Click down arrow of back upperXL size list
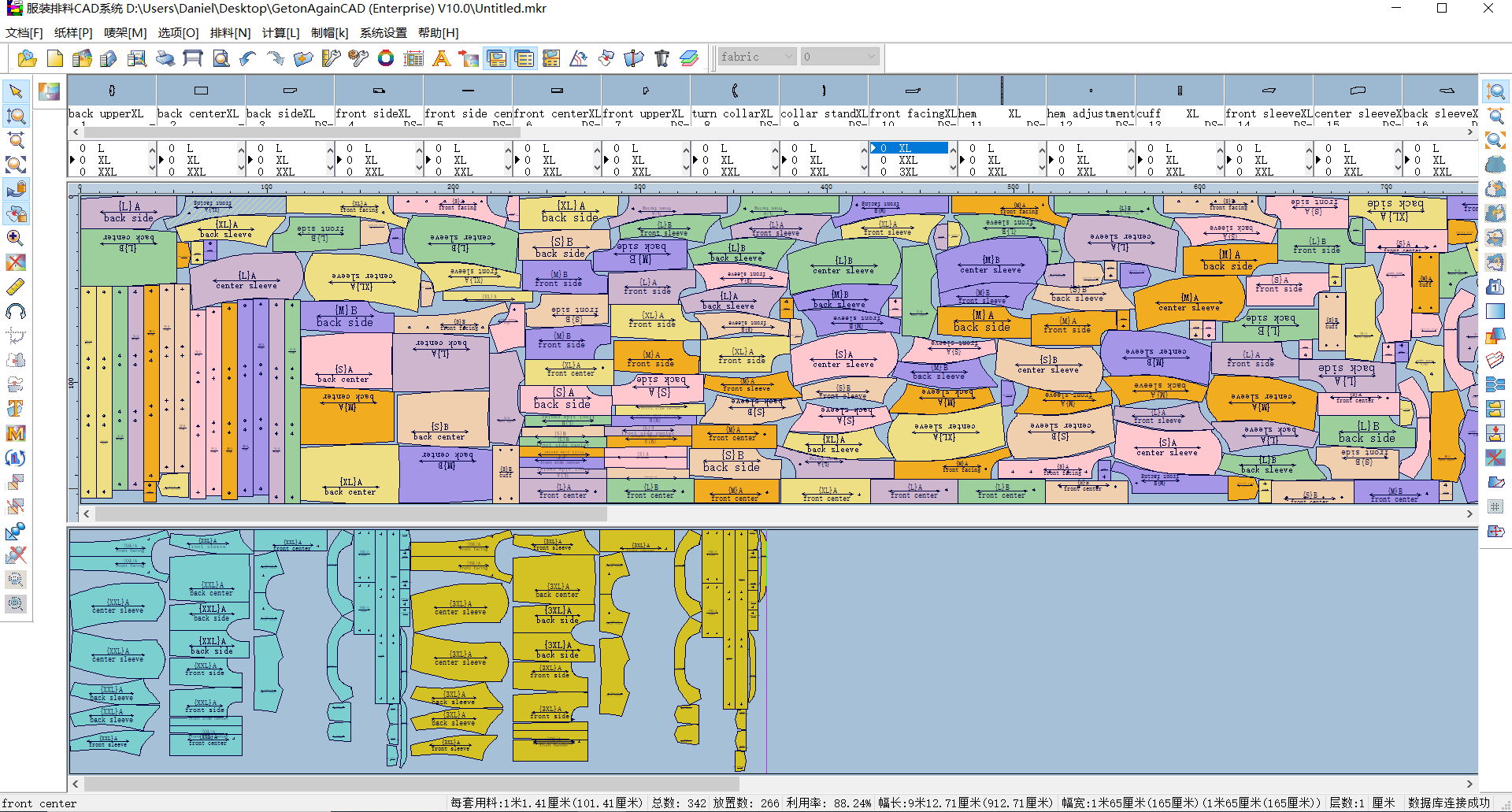The height and width of the screenshot is (812, 1512). (152, 168)
